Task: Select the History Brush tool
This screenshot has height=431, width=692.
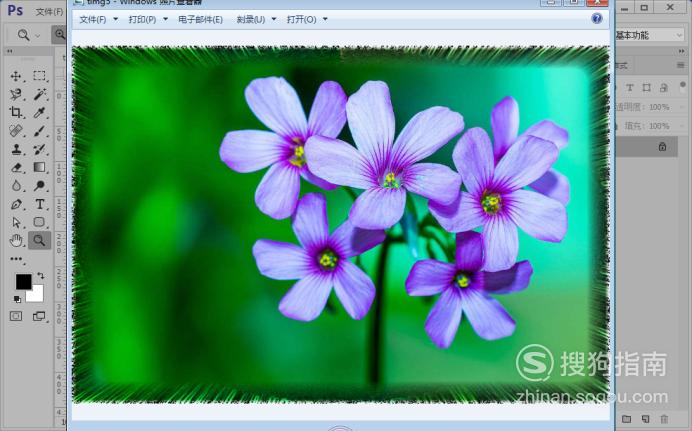Action: [39, 149]
